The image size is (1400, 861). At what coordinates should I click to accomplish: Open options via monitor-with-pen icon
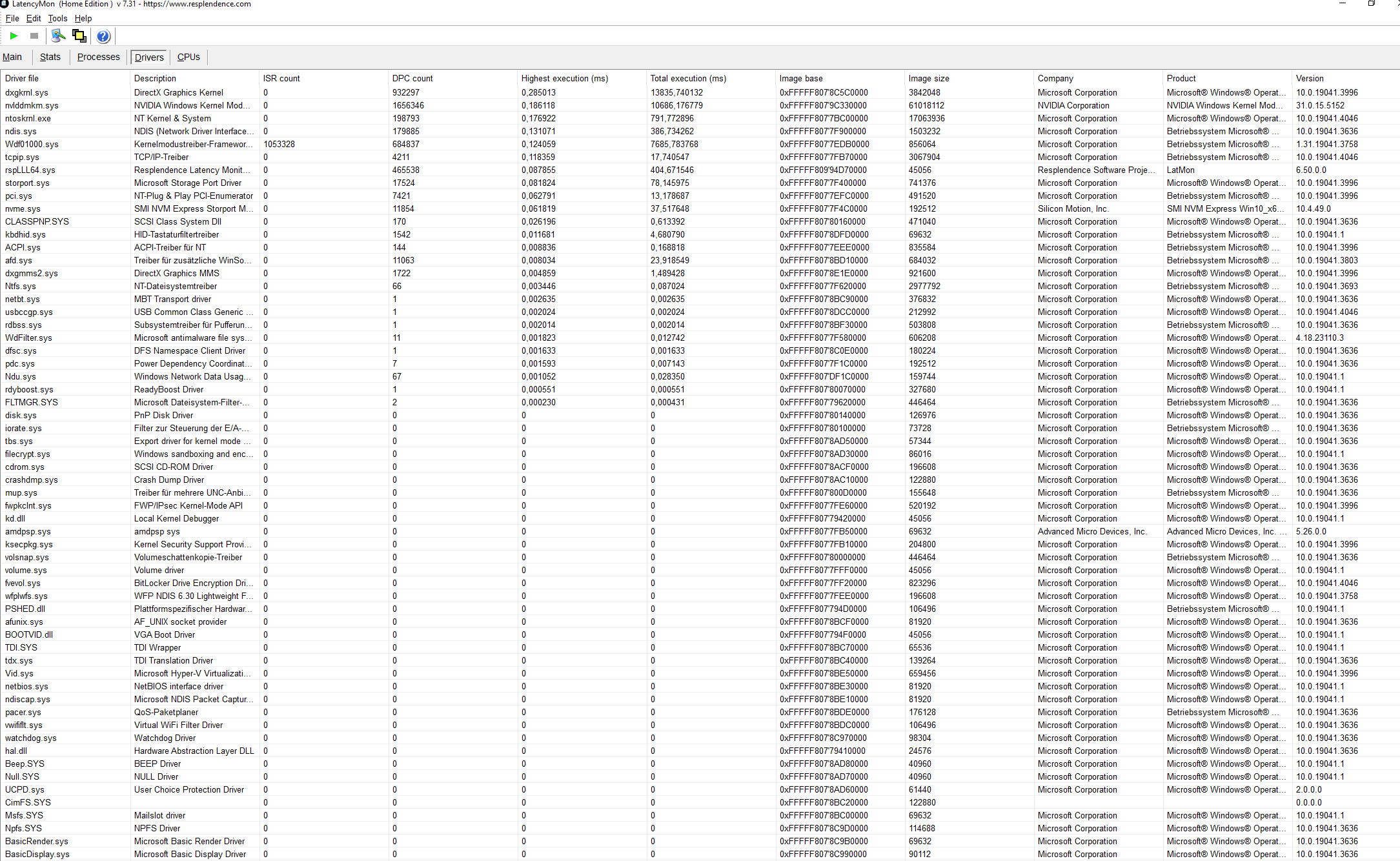(58, 36)
